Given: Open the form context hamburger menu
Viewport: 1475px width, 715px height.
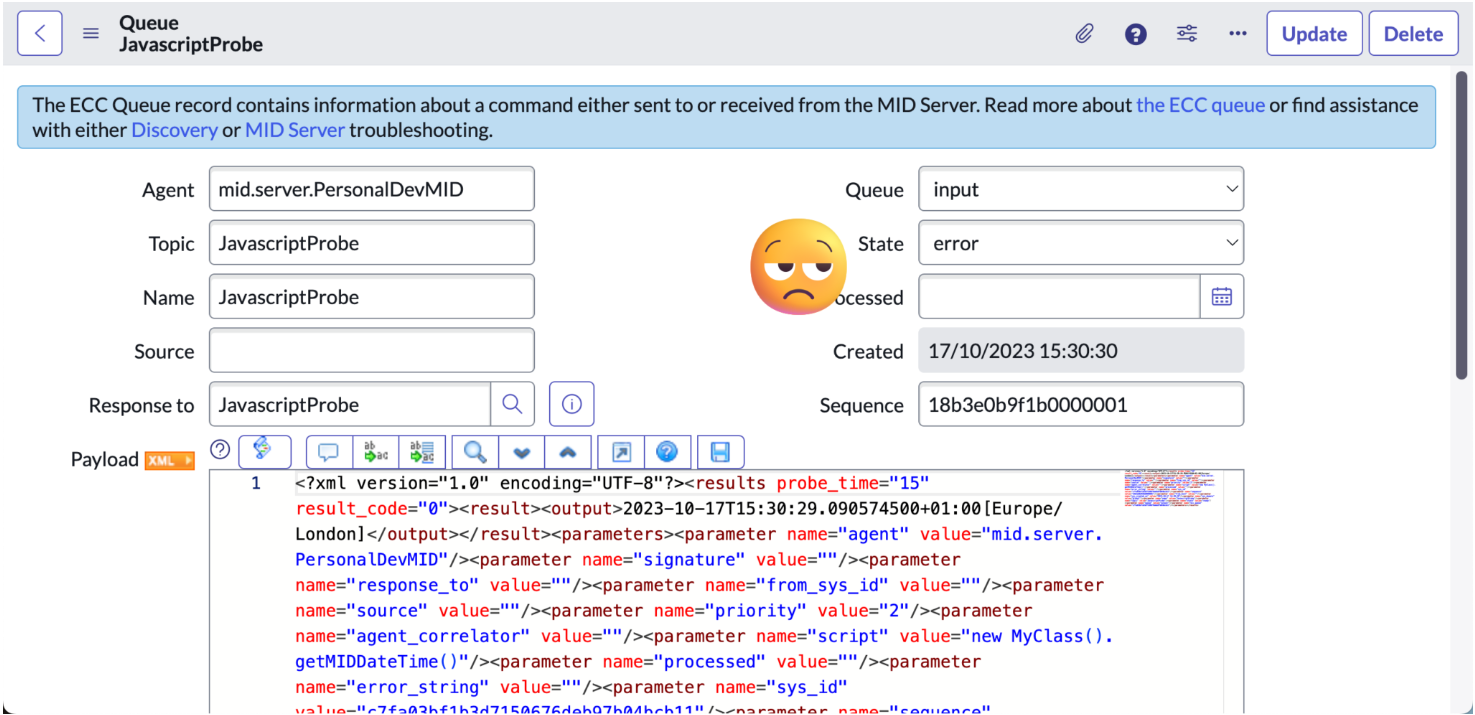Looking at the screenshot, I should click(91, 33).
